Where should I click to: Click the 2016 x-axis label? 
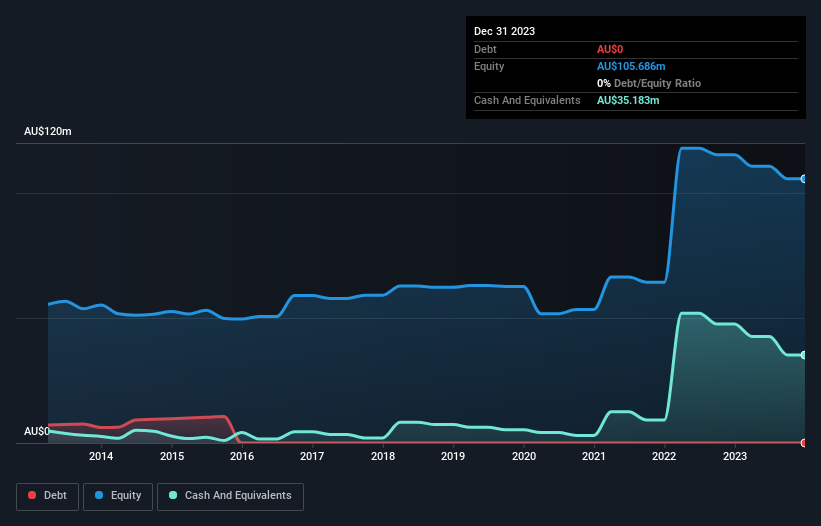pyautogui.click(x=242, y=456)
